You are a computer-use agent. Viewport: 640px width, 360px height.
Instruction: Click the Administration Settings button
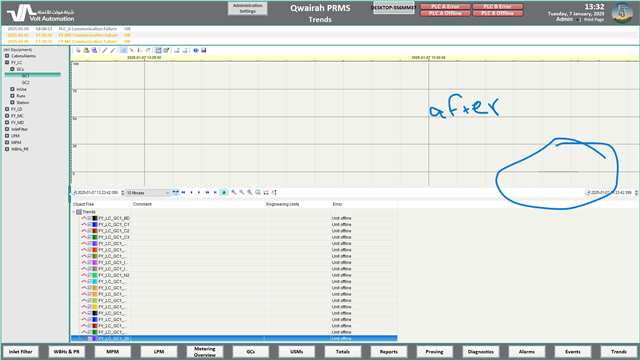(248, 8)
